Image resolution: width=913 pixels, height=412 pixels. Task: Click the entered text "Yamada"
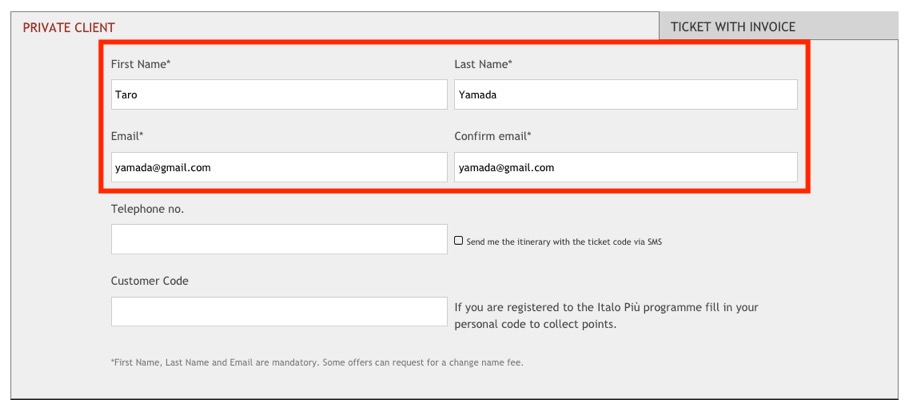tap(478, 96)
